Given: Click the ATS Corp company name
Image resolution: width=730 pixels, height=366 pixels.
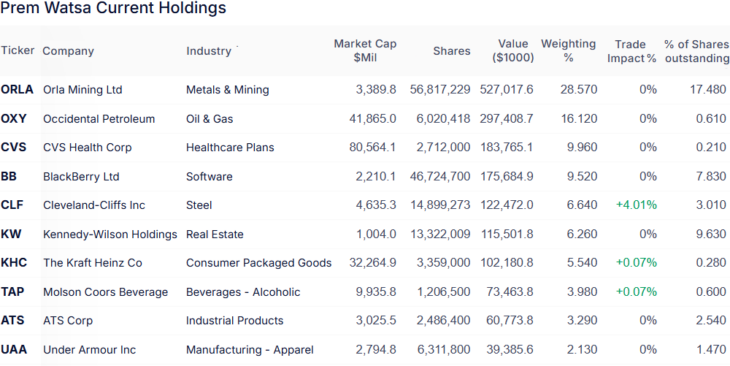Looking at the screenshot, I should (68, 321).
